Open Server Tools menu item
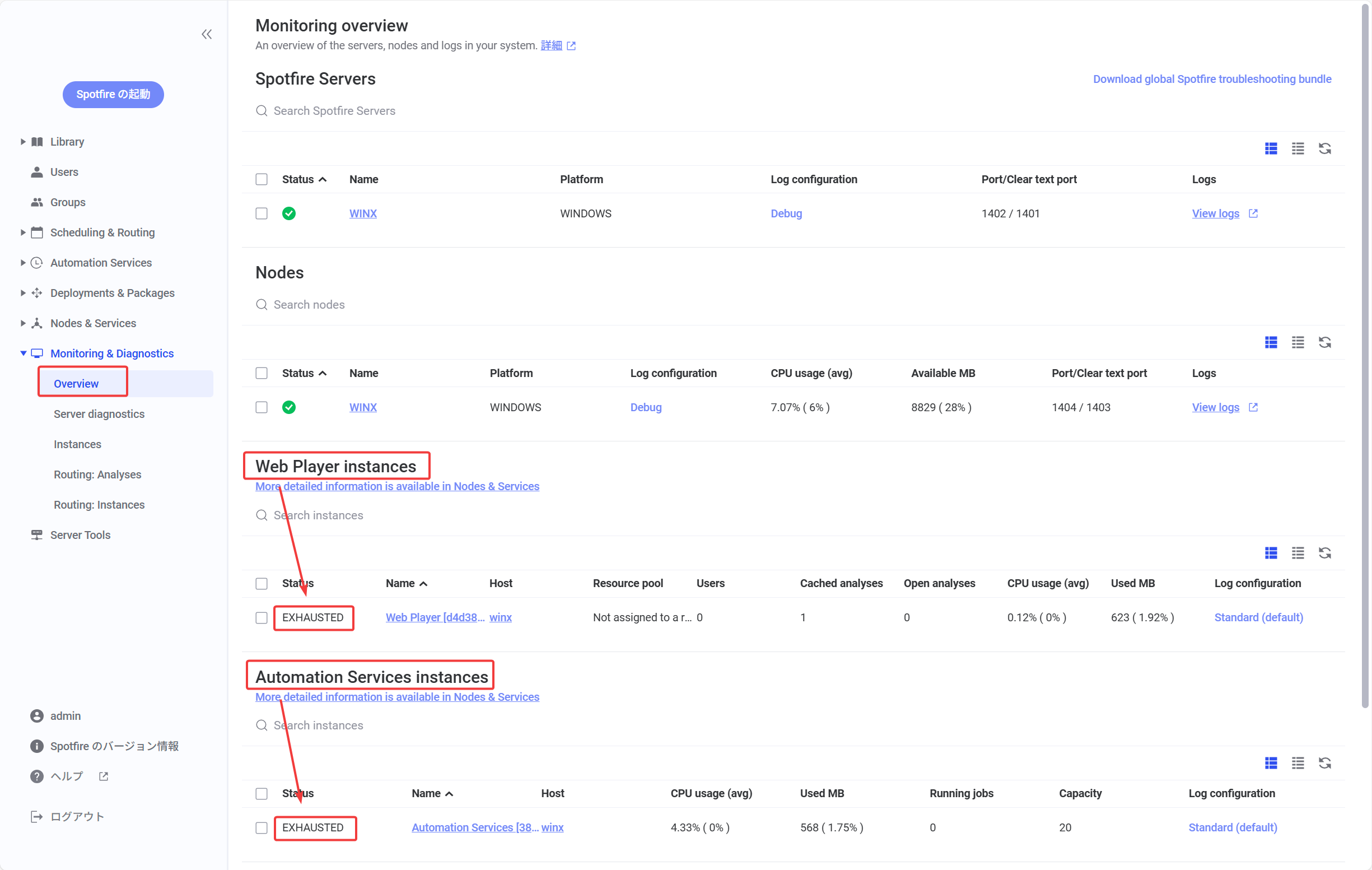Viewport: 1372px width, 870px height. click(x=80, y=535)
